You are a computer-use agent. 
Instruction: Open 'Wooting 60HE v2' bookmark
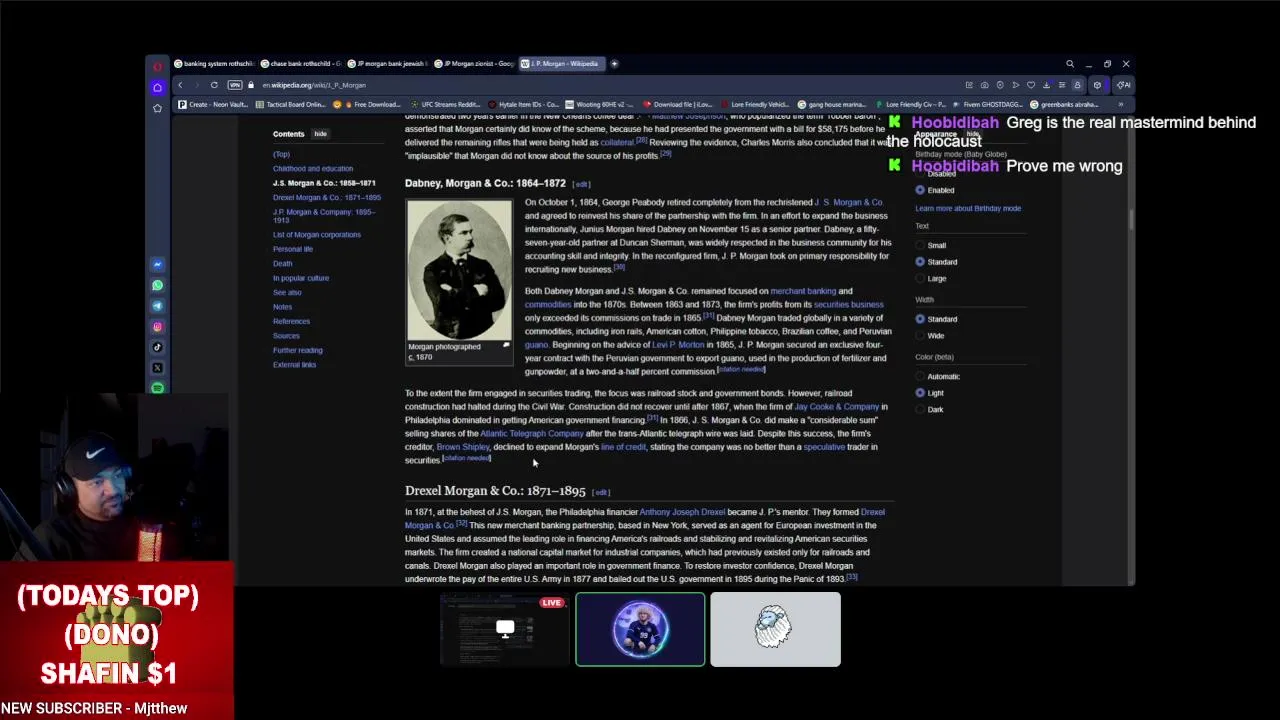600,104
